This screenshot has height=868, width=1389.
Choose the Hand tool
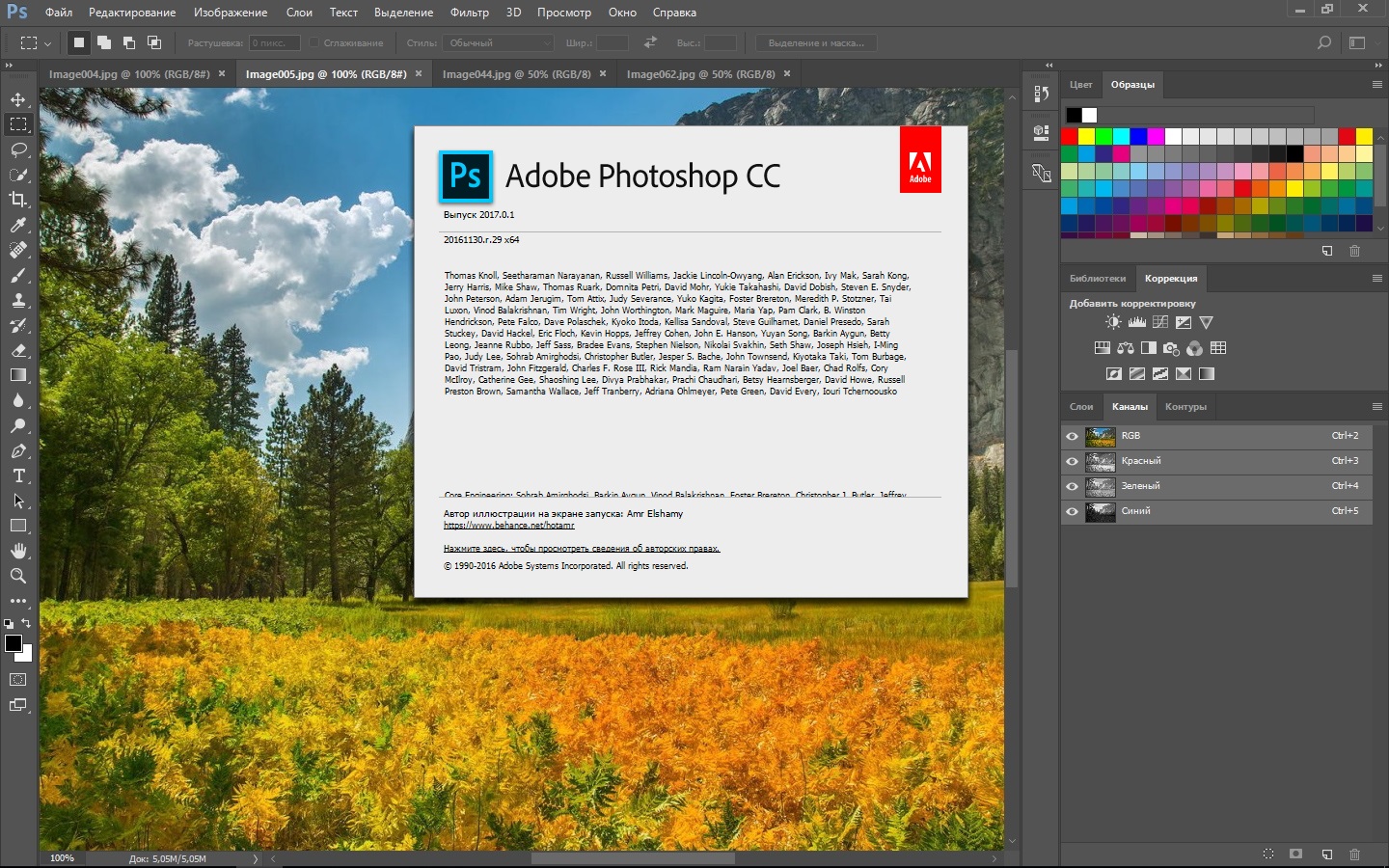[x=18, y=551]
